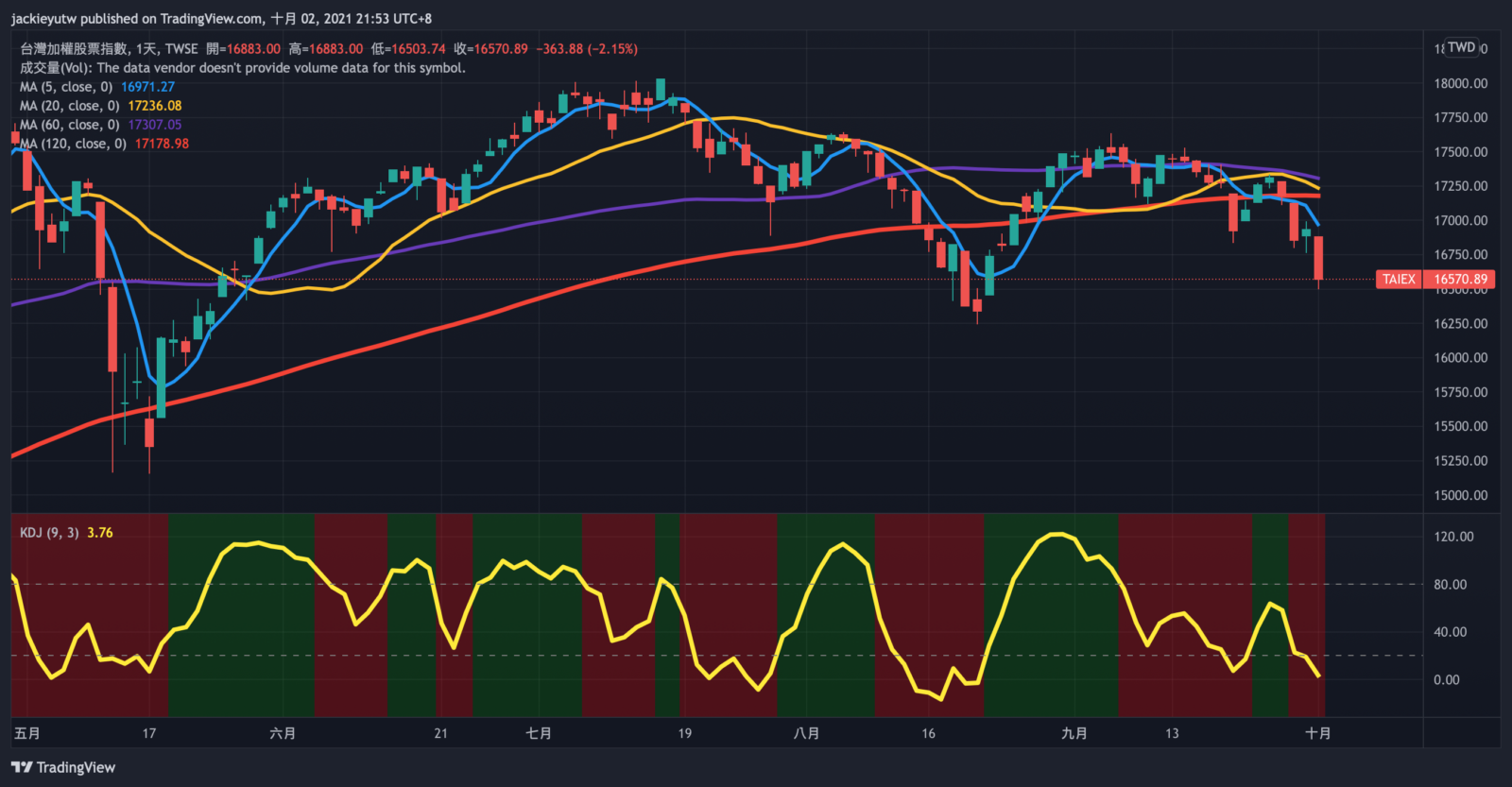
Task: Select the MA (5, close, 0) legend
Action: (x=66, y=87)
